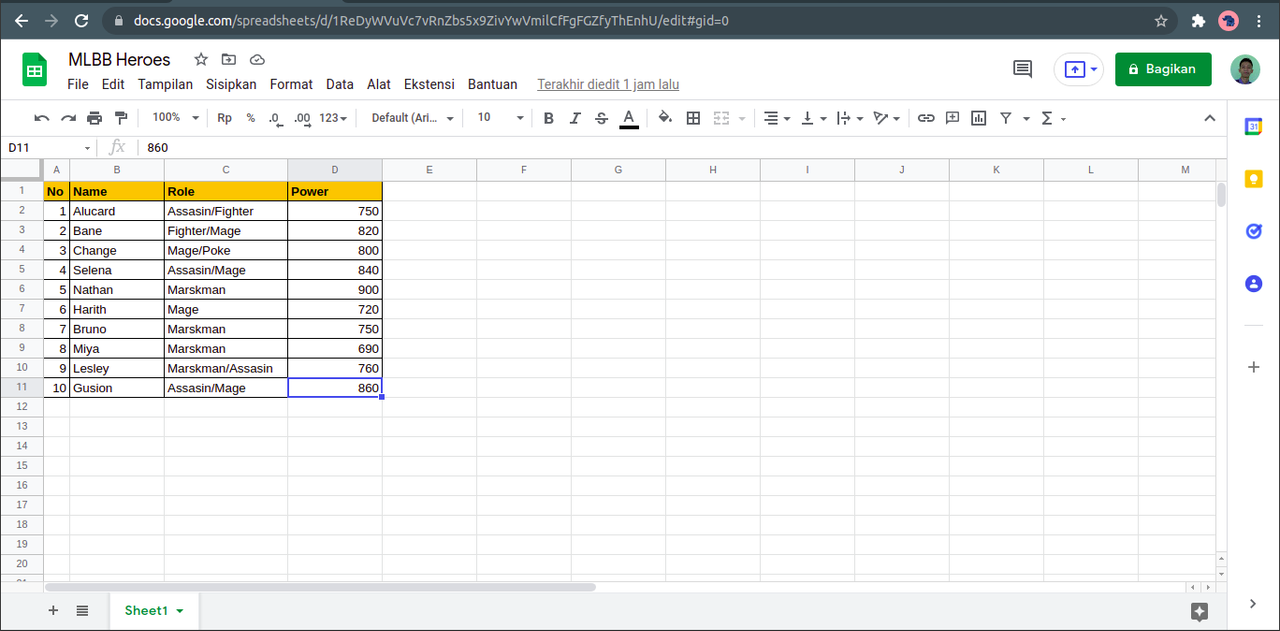The width and height of the screenshot is (1280, 631).
Task: Open the Default (Ari... font dropdown
Action: (x=412, y=118)
